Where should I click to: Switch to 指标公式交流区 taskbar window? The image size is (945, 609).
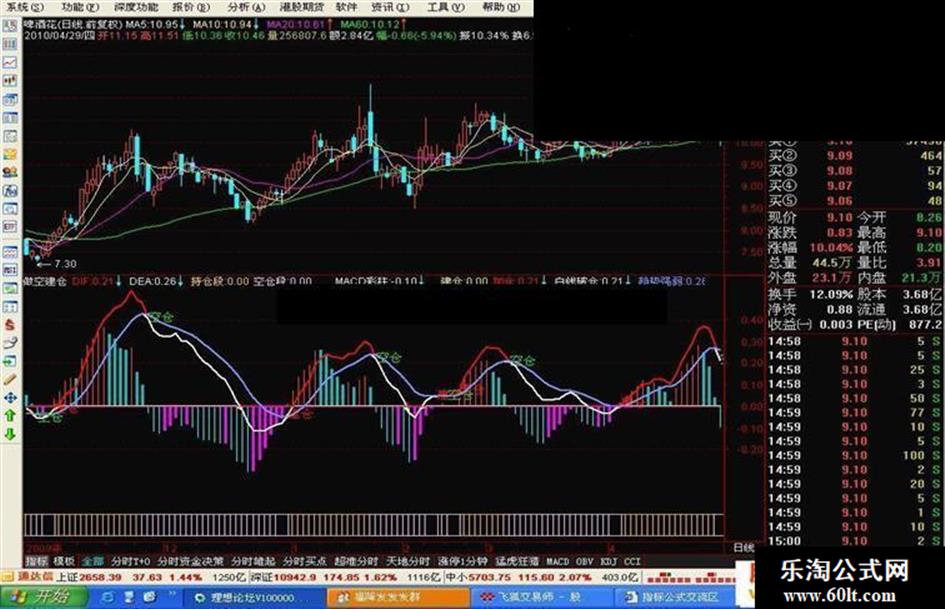(x=677, y=598)
